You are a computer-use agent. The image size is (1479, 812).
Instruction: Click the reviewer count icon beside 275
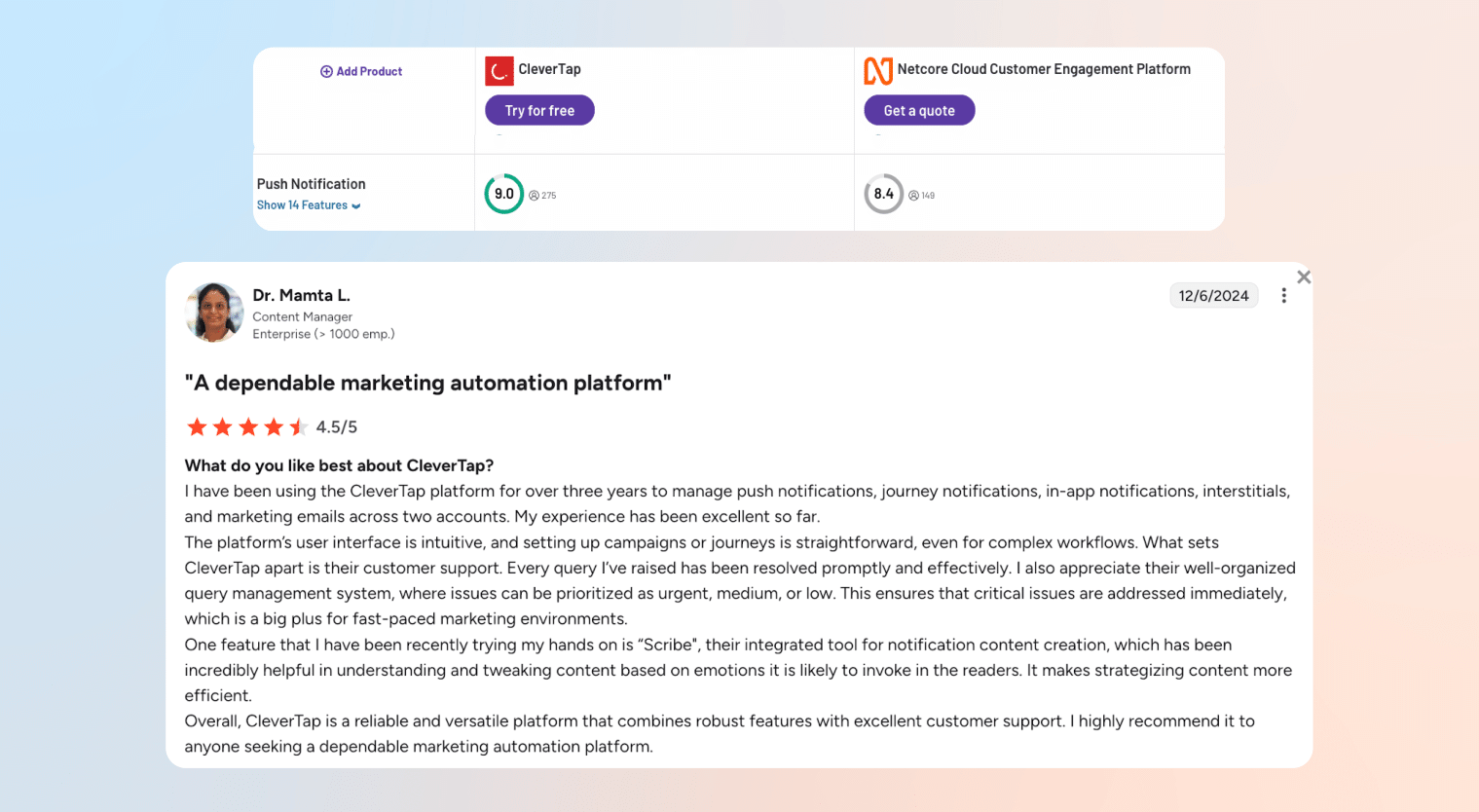point(534,195)
